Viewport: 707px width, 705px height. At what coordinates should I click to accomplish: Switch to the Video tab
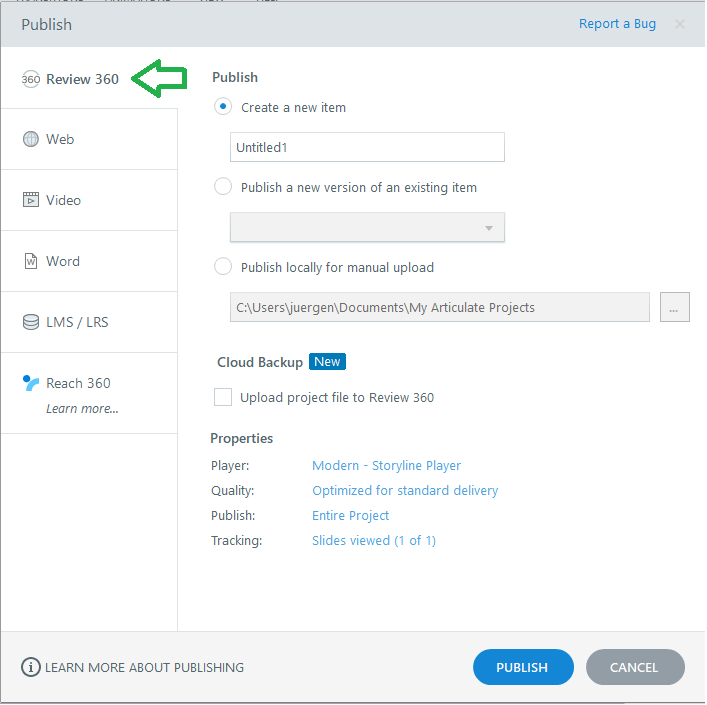[63, 200]
